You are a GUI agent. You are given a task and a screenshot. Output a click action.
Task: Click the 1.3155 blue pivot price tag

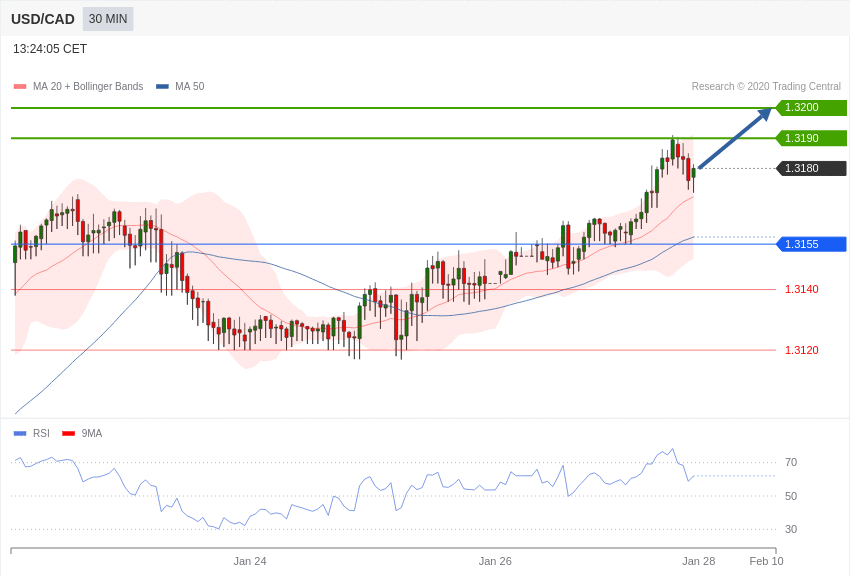click(811, 244)
